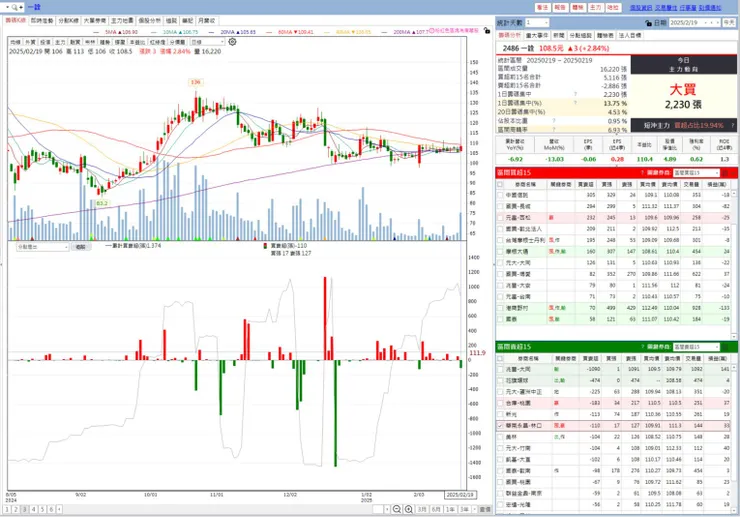Screen dimensions: 740x517
Task: Select the 花旗環球 row in sell list
Action: [x=614, y=380]
